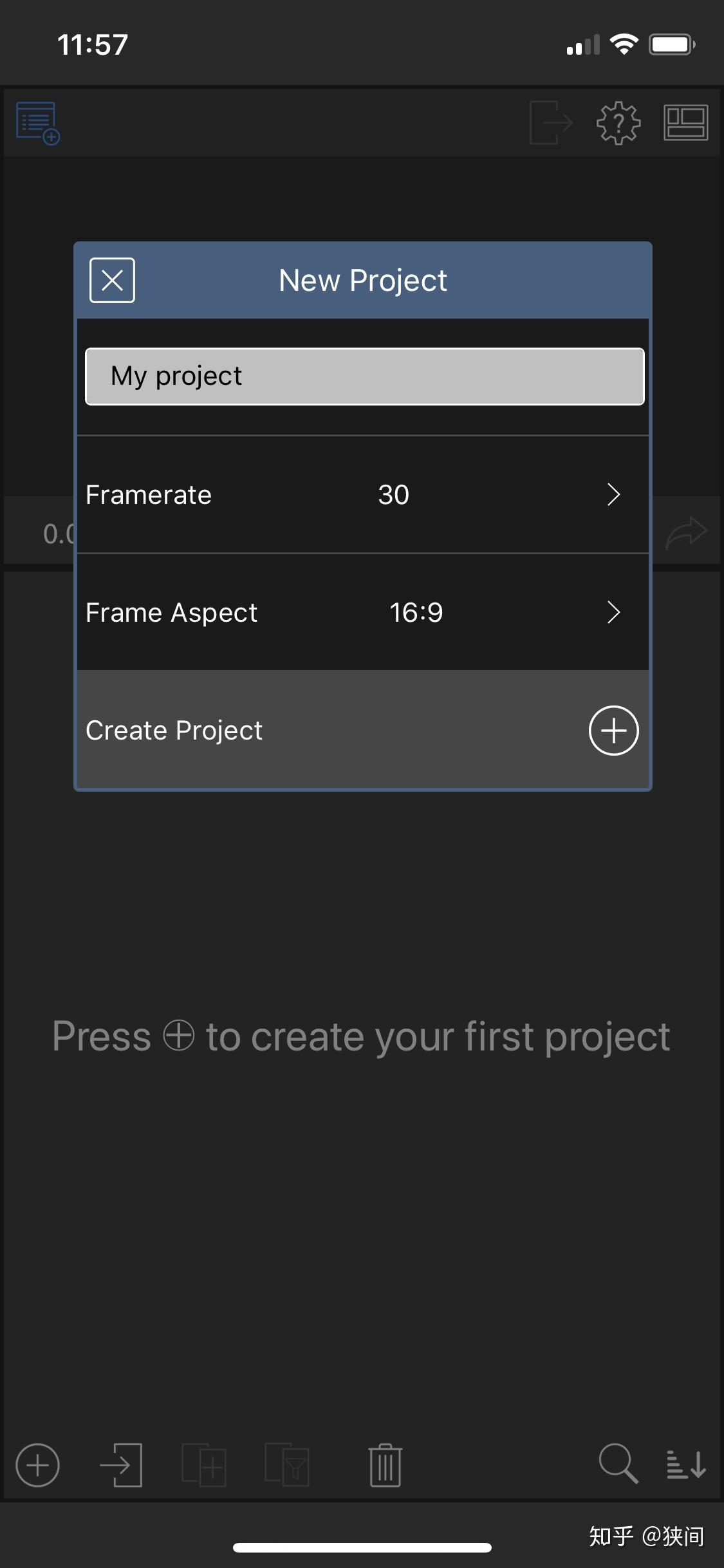Image resolution: width=724 pixels, height=1568 pixels.
Task: Expand the Framerate chevron
Action: click(x=613, y=494)
